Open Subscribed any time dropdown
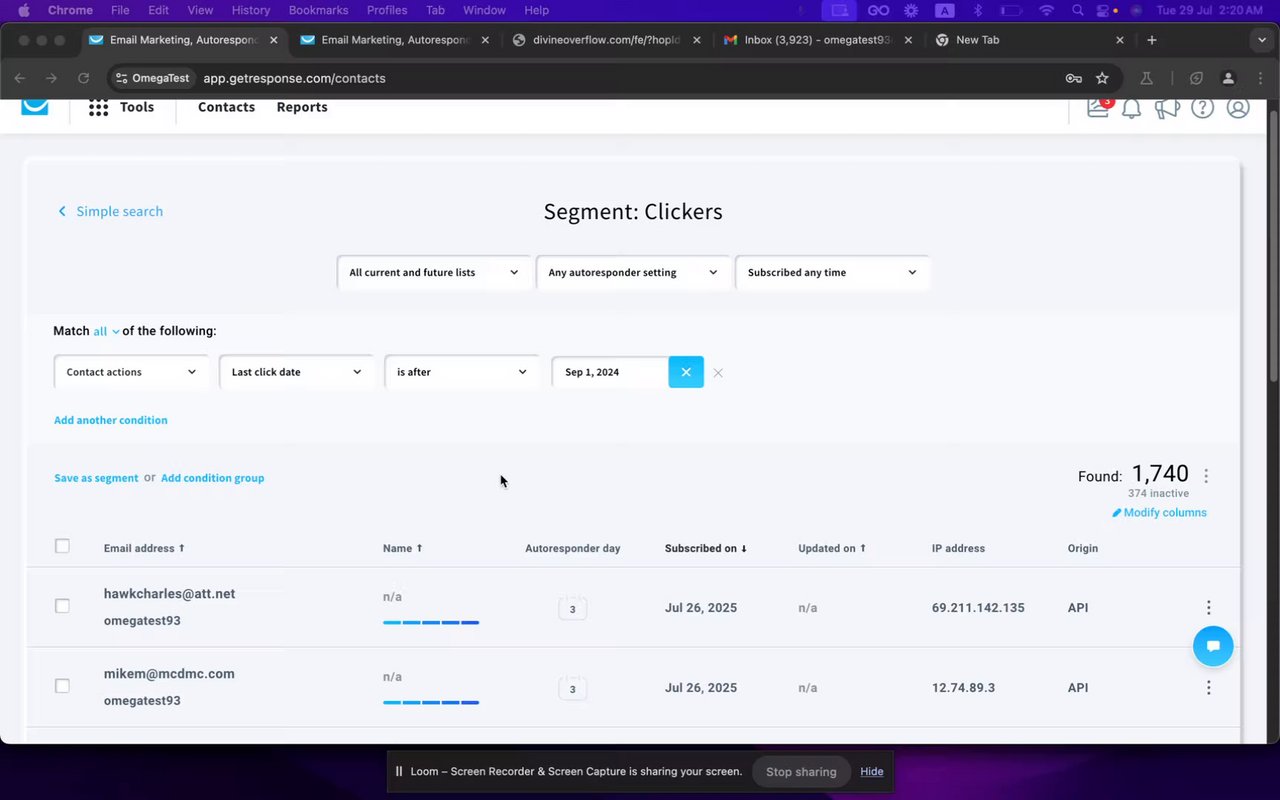1280x800 pixels. tap(832, 272)
